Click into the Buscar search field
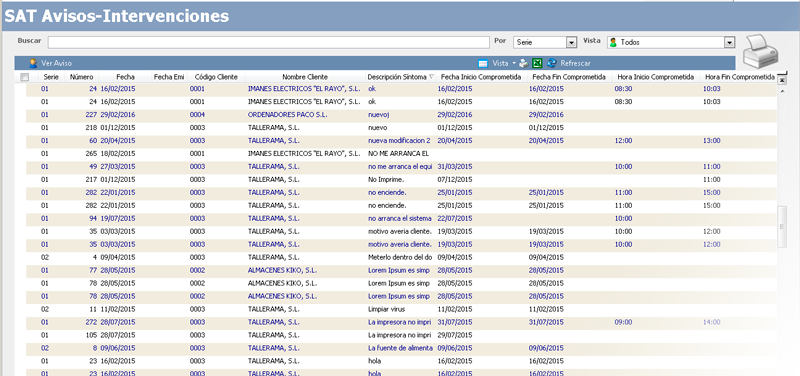This screenshot has width=800, height=376. 268,42
